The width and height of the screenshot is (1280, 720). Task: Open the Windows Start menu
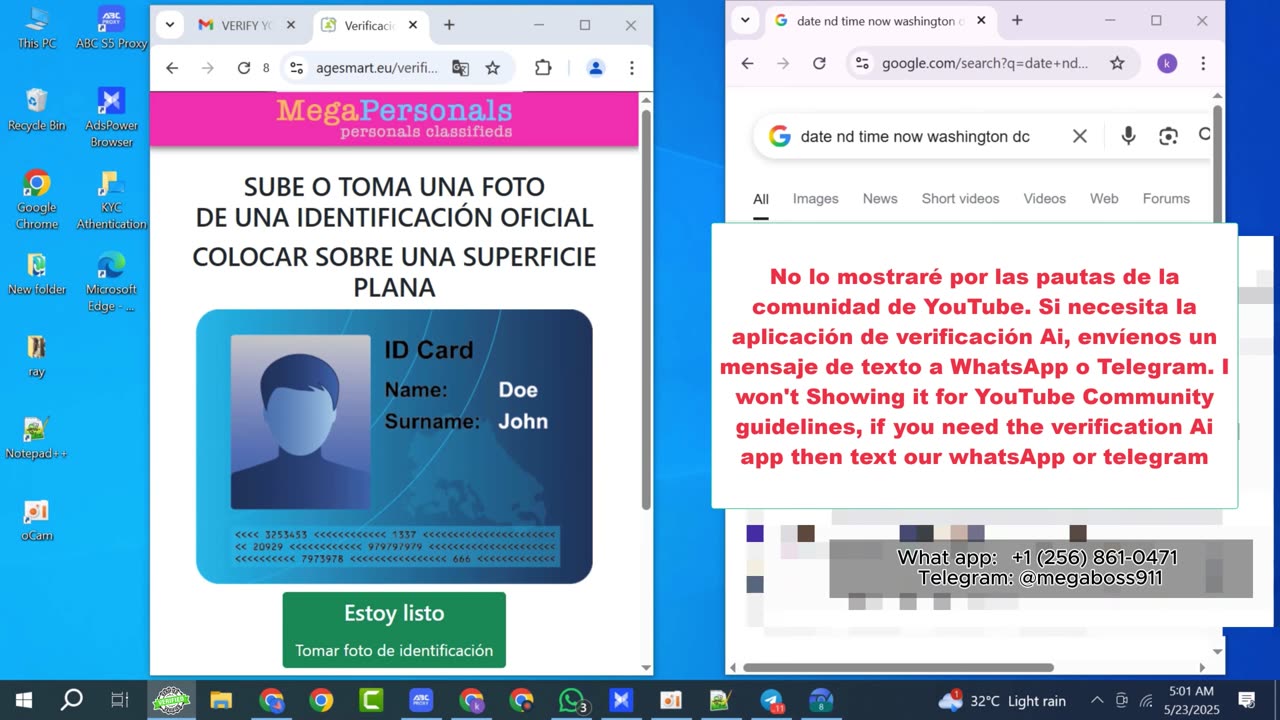24,700
